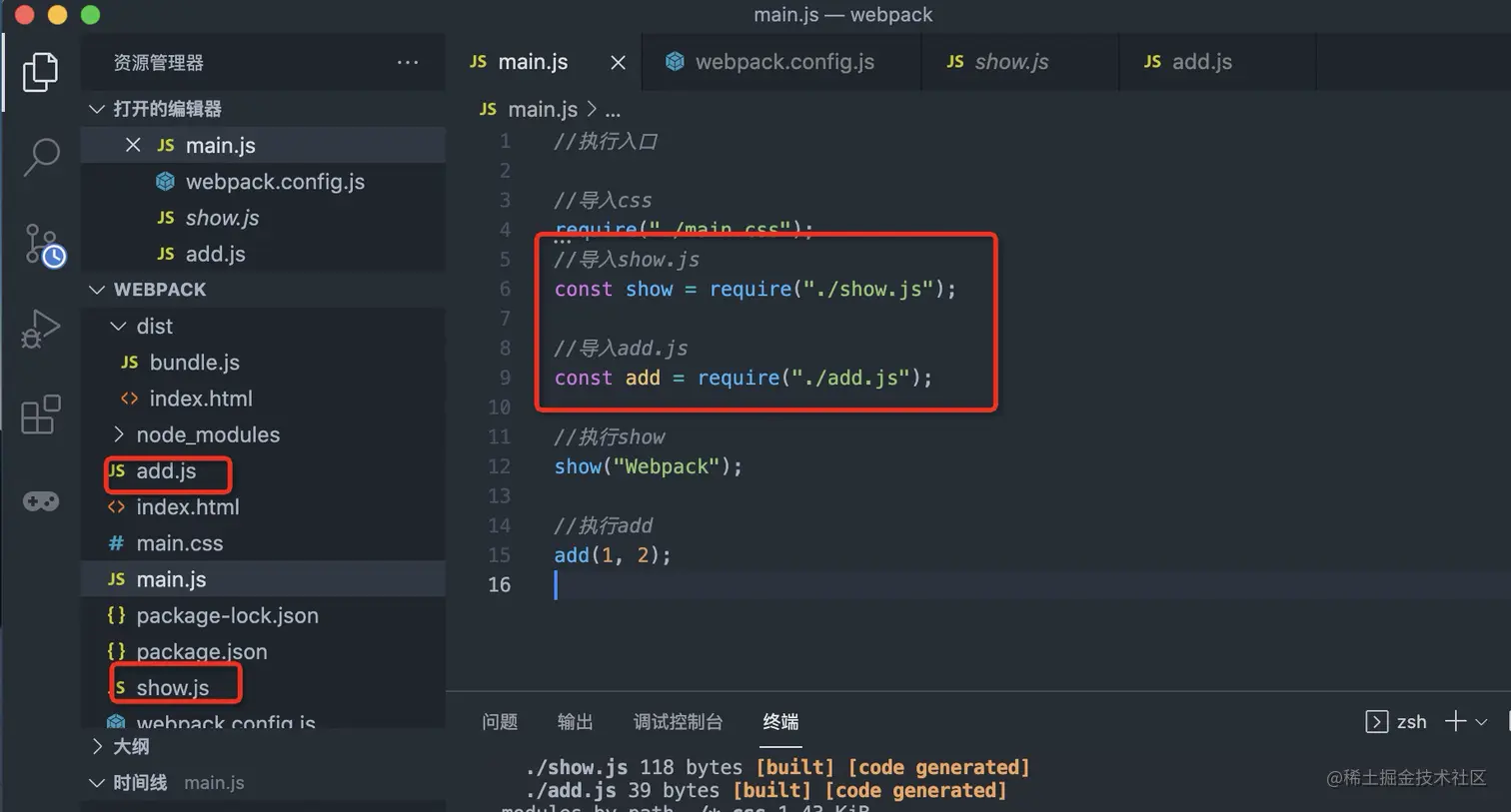The image size is (1511, 812).
Task: Click the require("./show.js") code line
Action: click(x=755, y=289)
